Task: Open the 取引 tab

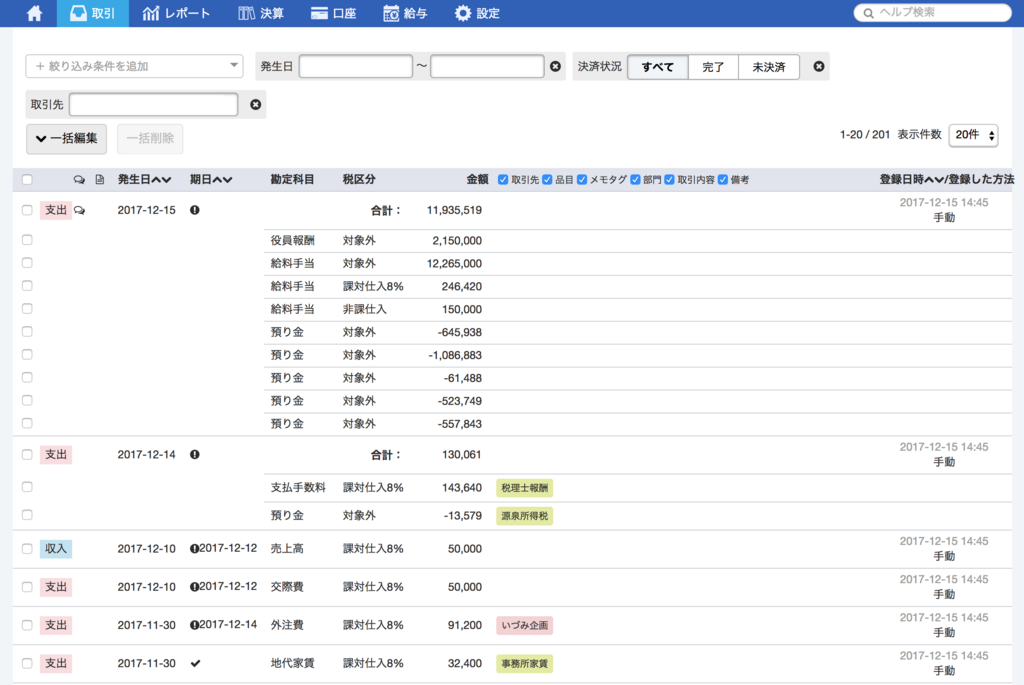Action: pyautogui.click(x=93, y=13)
